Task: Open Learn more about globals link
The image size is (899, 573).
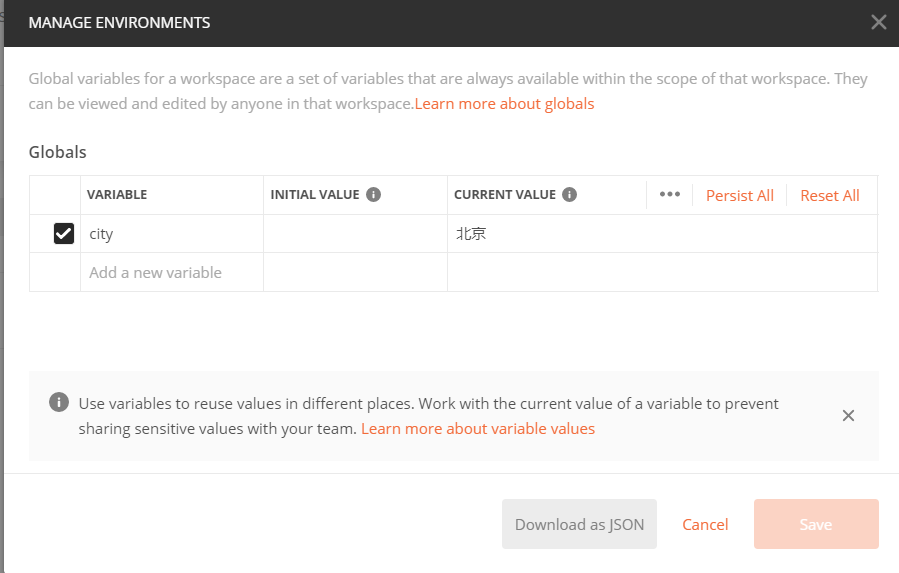Action: 504,104
